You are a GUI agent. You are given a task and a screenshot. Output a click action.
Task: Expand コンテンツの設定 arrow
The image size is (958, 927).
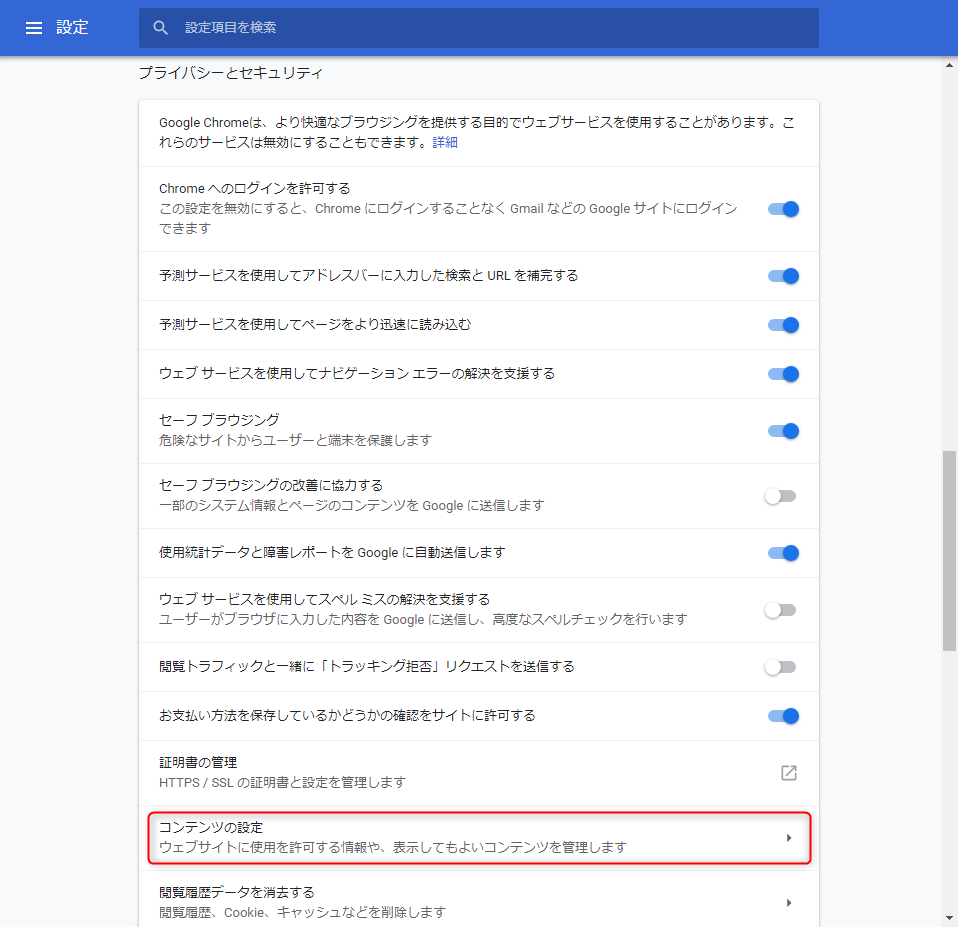pyautogui.click(x=789, y=838)
